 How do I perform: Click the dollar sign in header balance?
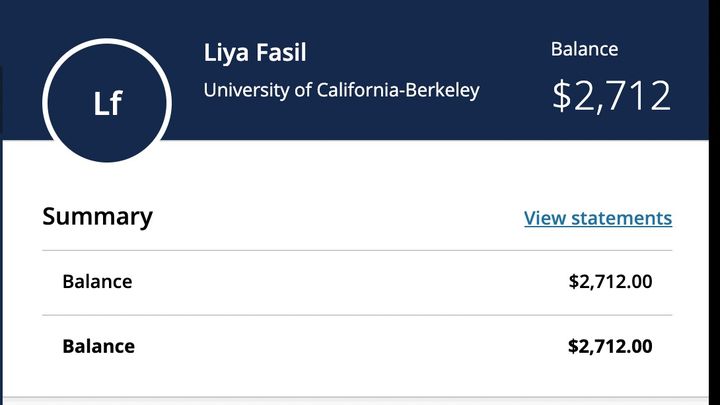point(563,96)
